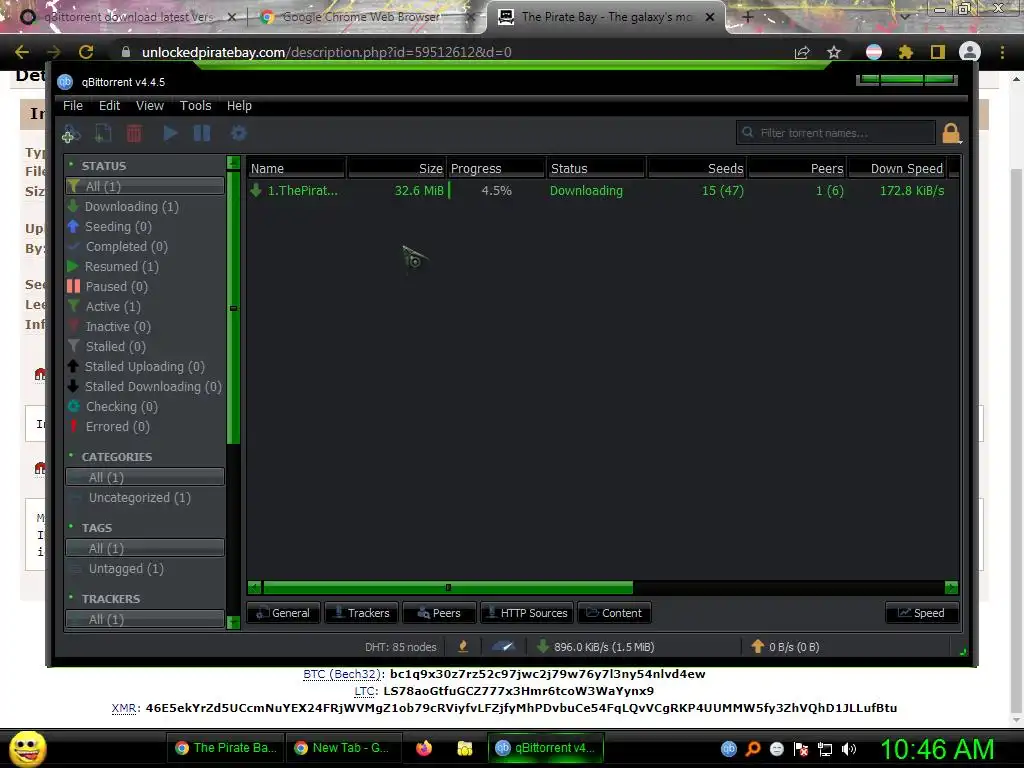Sort torrents by Name column header
1024x768 pixels.
click(296, 168)
